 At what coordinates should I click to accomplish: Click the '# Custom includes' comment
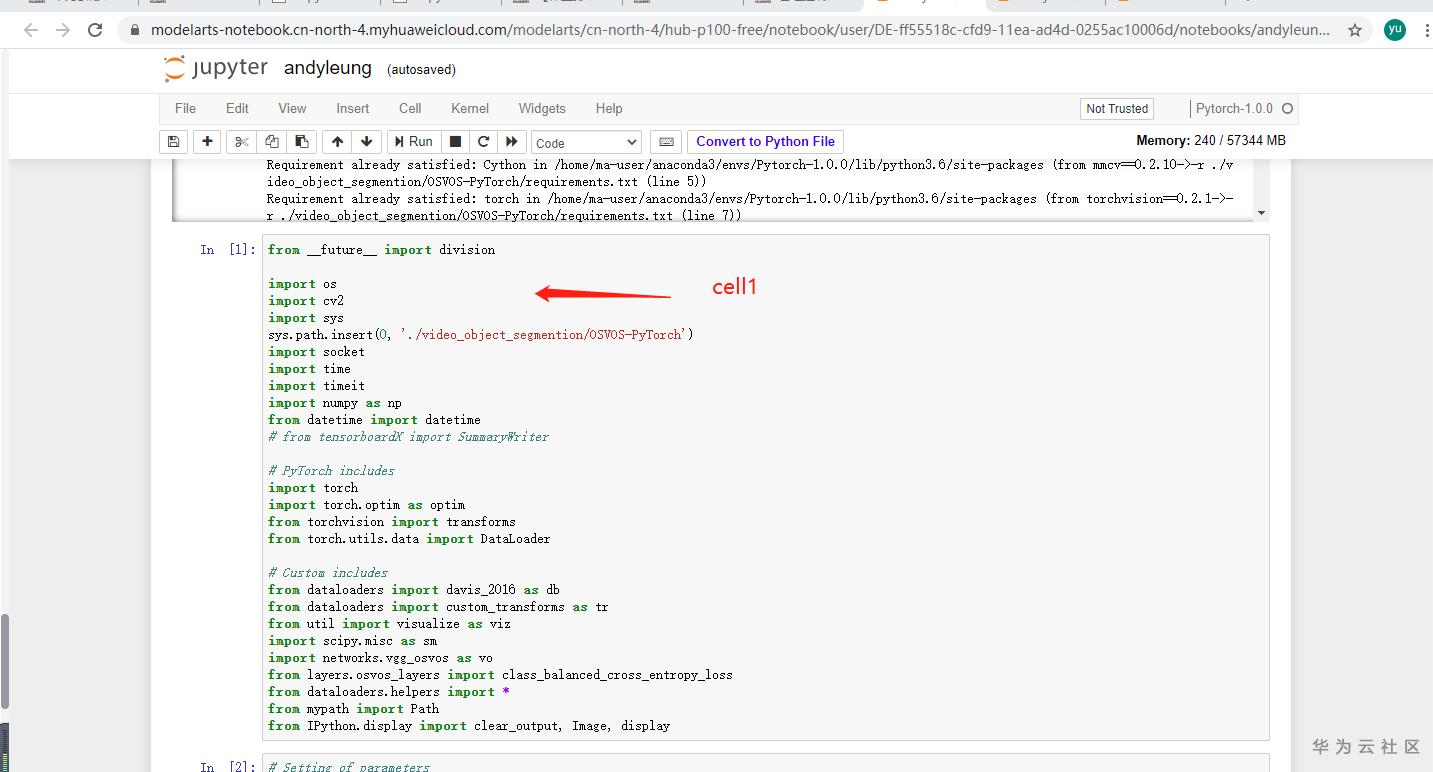pos(328,573)
